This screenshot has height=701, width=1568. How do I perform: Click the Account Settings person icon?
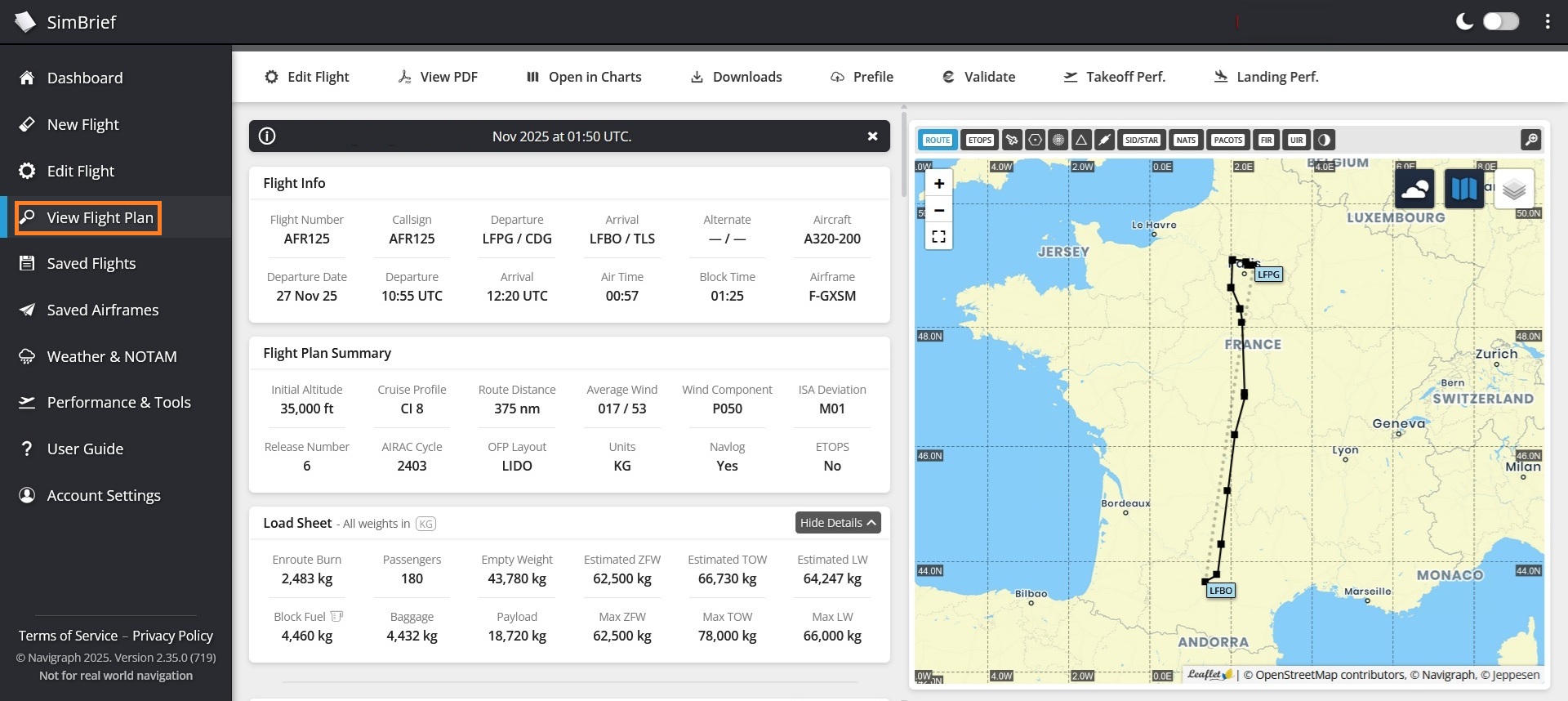pyautogui.click(x=27, y=495)
